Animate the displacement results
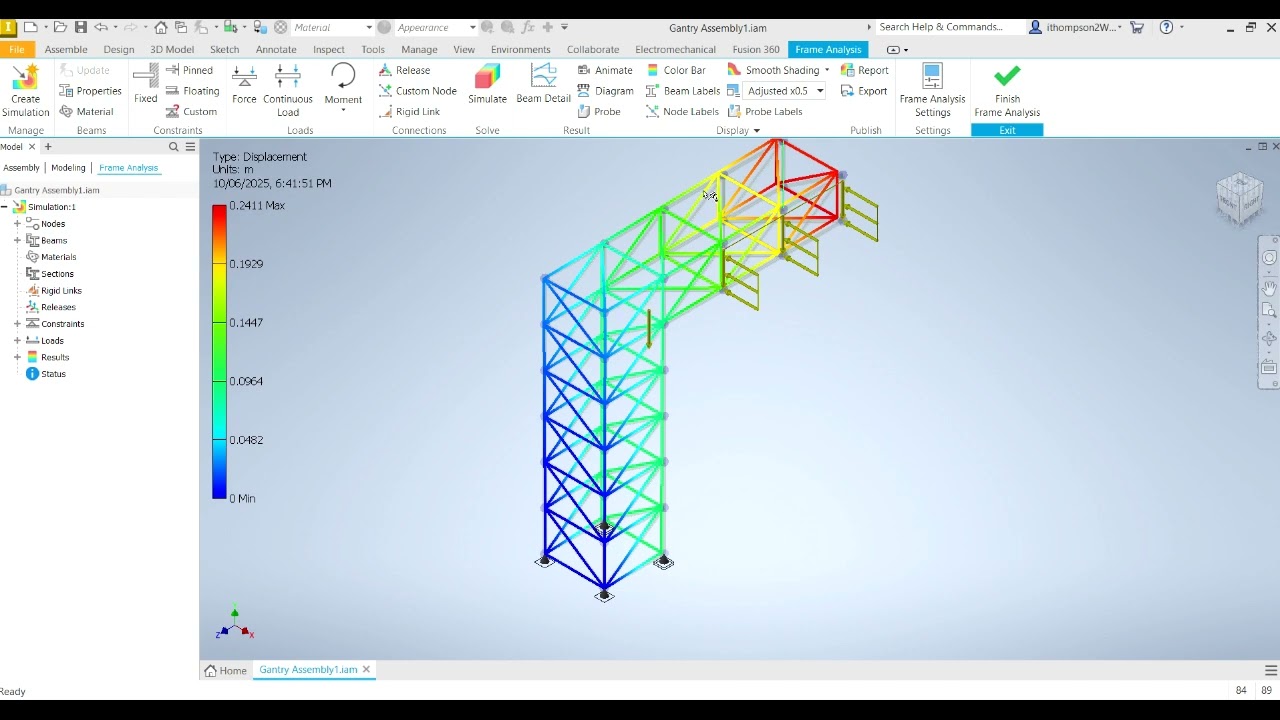This screenshot has height=720, width=1280. pos(604,70)
